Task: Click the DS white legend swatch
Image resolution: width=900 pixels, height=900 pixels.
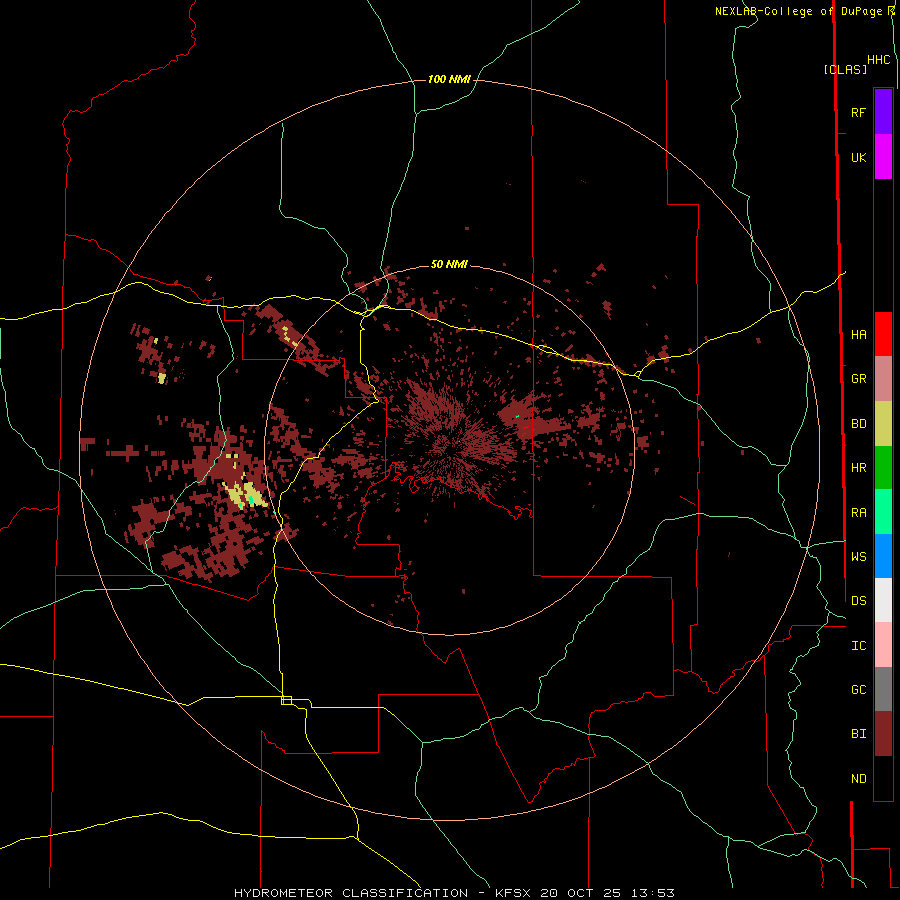Action: pyautogui.click(x=883, y=600)
